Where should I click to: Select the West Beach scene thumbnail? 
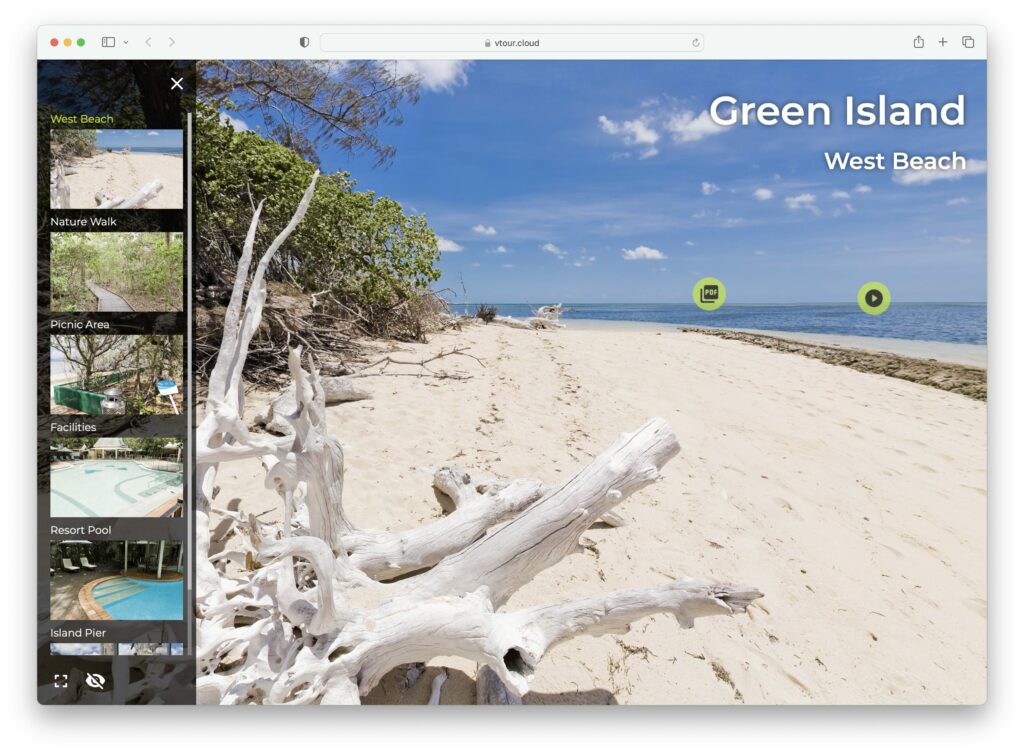[117, 169]
